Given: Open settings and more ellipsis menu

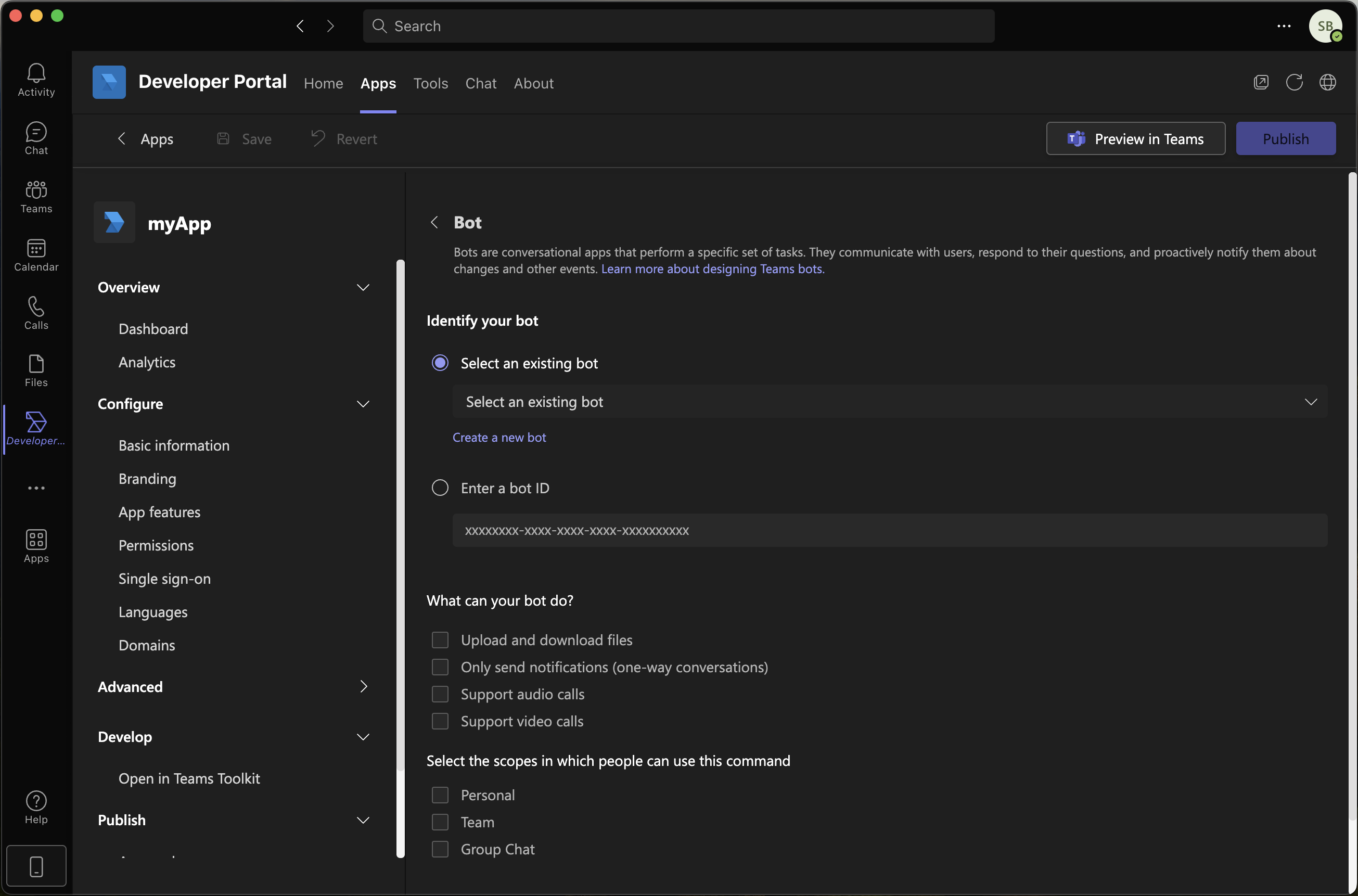Looking at the screenshot, I should point(1284,25).
